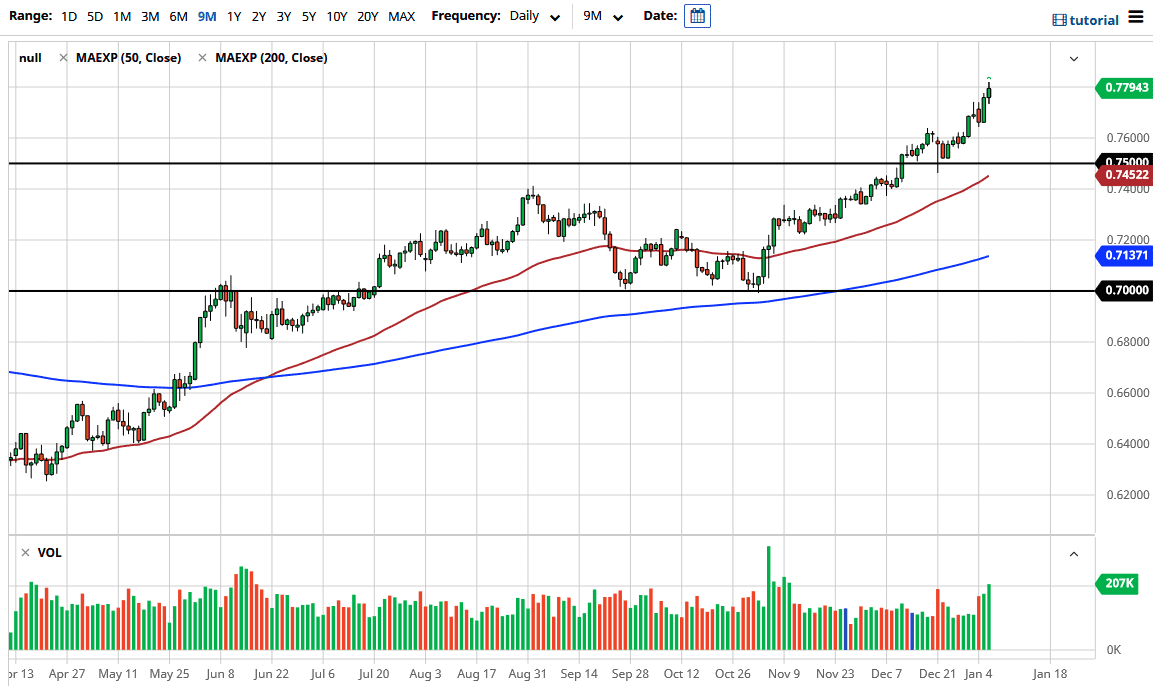Enable the MAX range view

click(x=401, y=16)
